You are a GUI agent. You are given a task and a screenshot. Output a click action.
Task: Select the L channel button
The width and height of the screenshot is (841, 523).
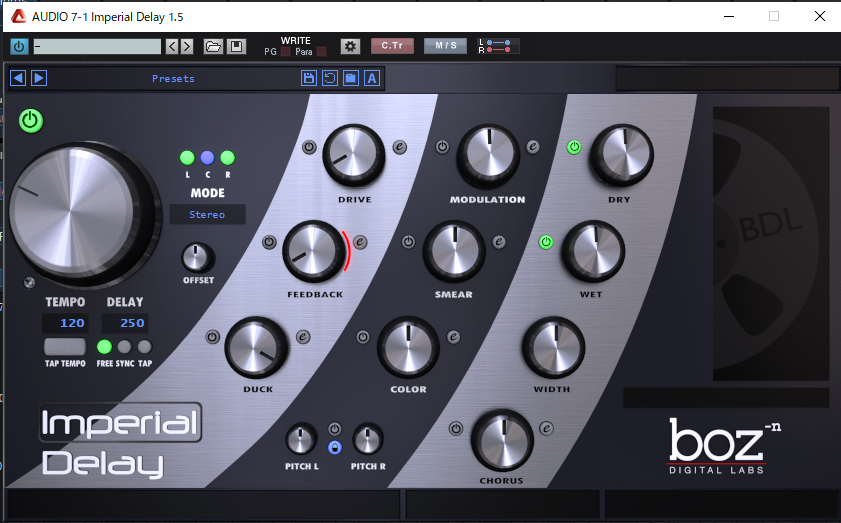pyautogui.click(x=187, y=158)
